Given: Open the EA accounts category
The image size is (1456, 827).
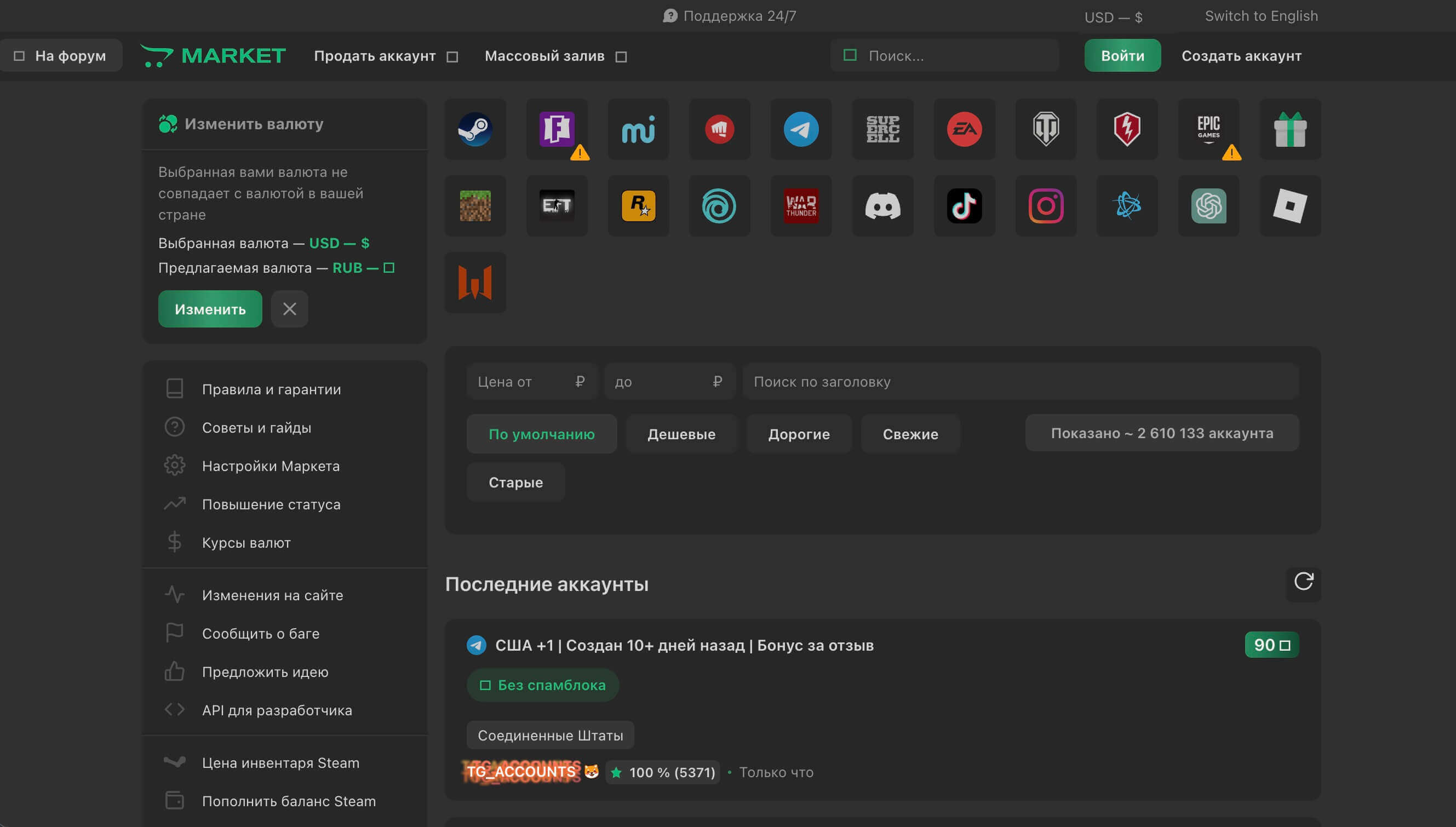Looking at the screenshot, I should [964, 129].
